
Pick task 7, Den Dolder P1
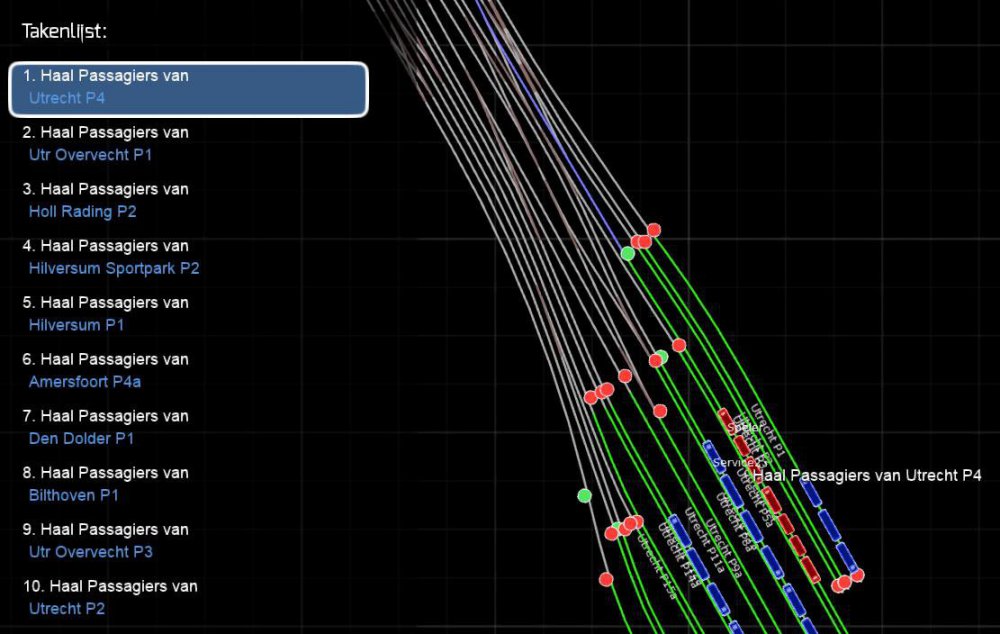[x=82, y=438]
